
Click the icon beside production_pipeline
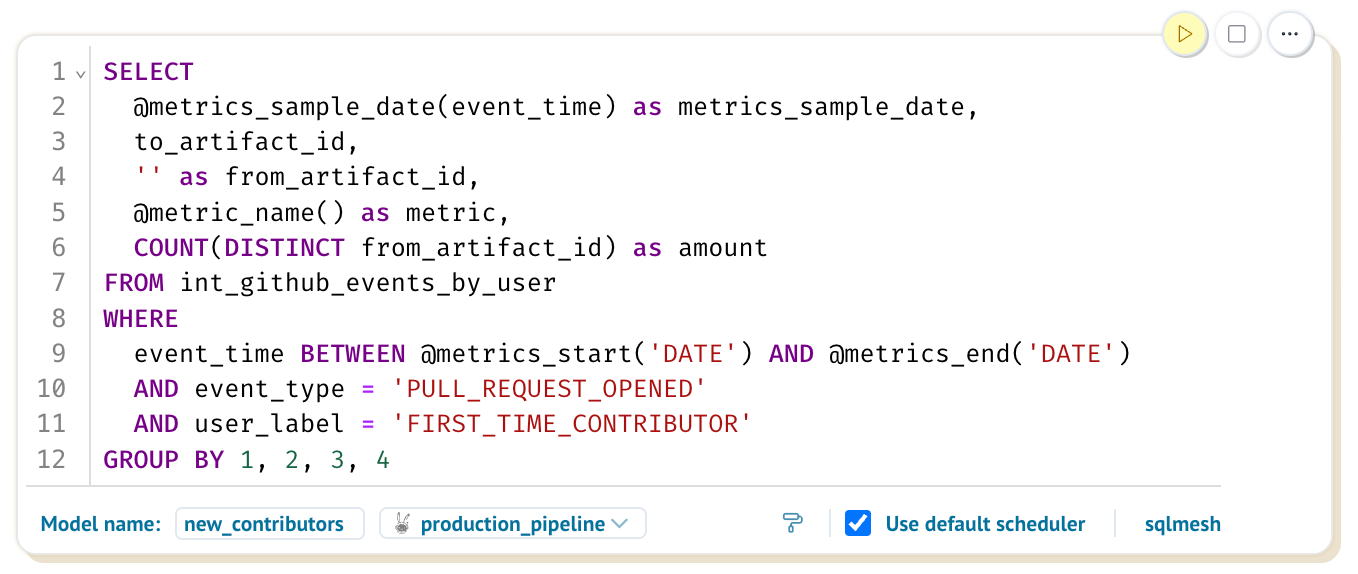click(x=402, y=524)
